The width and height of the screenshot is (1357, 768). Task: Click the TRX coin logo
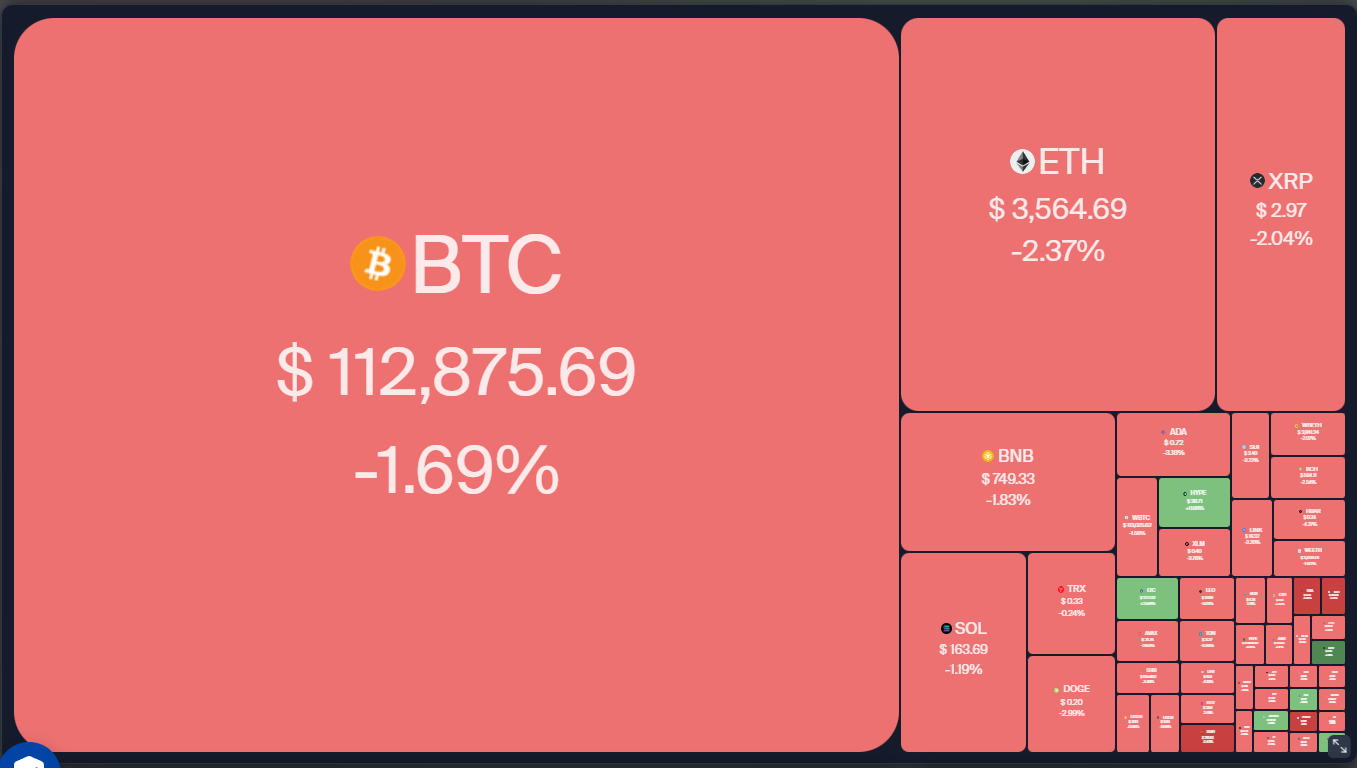click(1061, 587)
